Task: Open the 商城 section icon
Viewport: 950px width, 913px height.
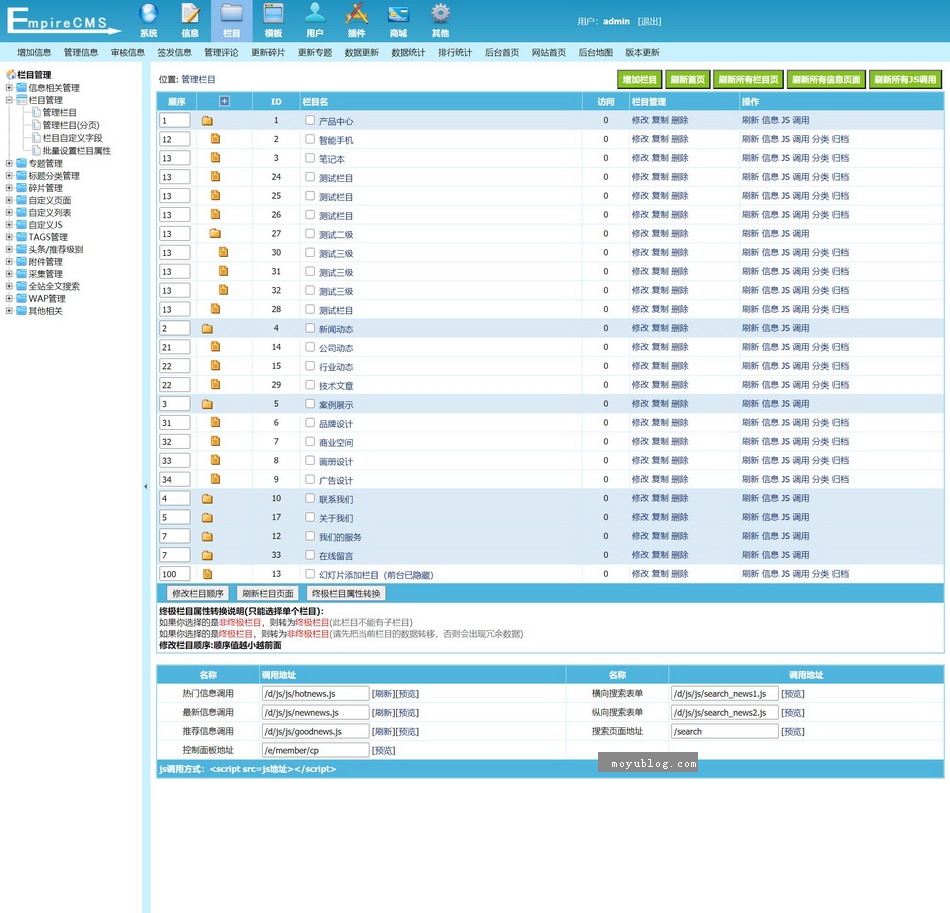Action: [398, 20]
